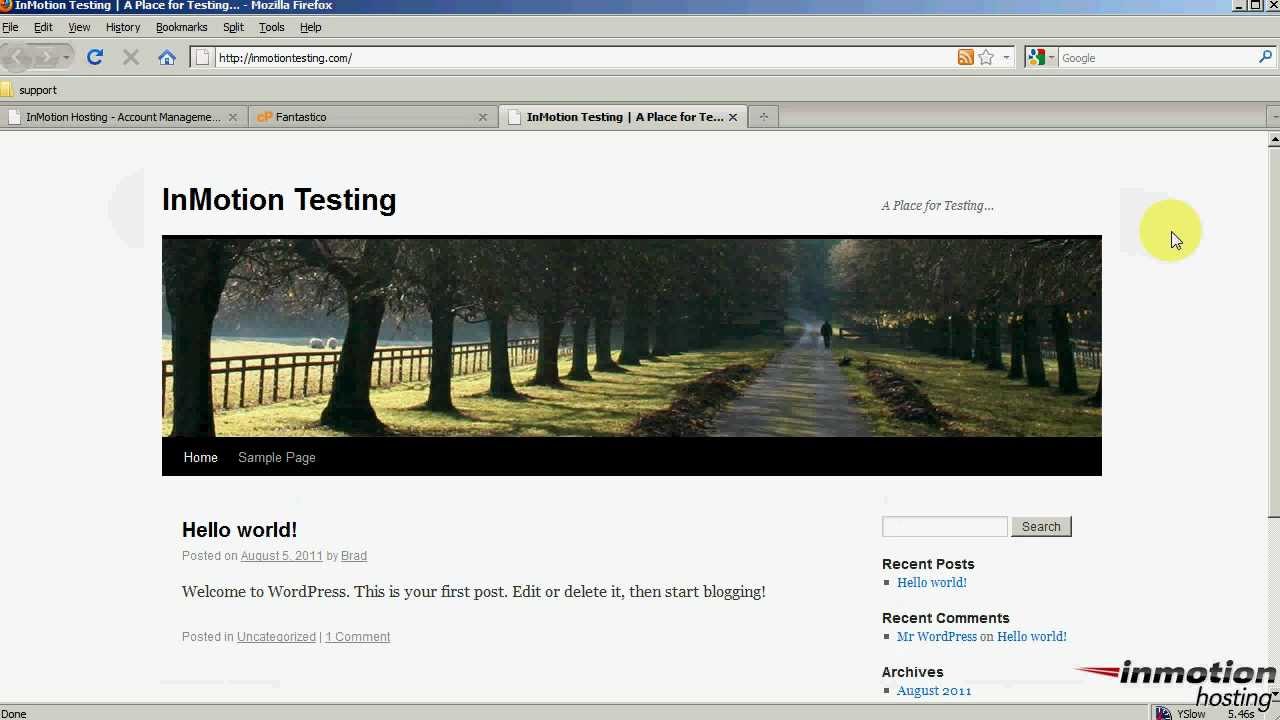Switch to the Fantastico tab
The width and height of the screenshot is (1280, 720).
(371, 117)
